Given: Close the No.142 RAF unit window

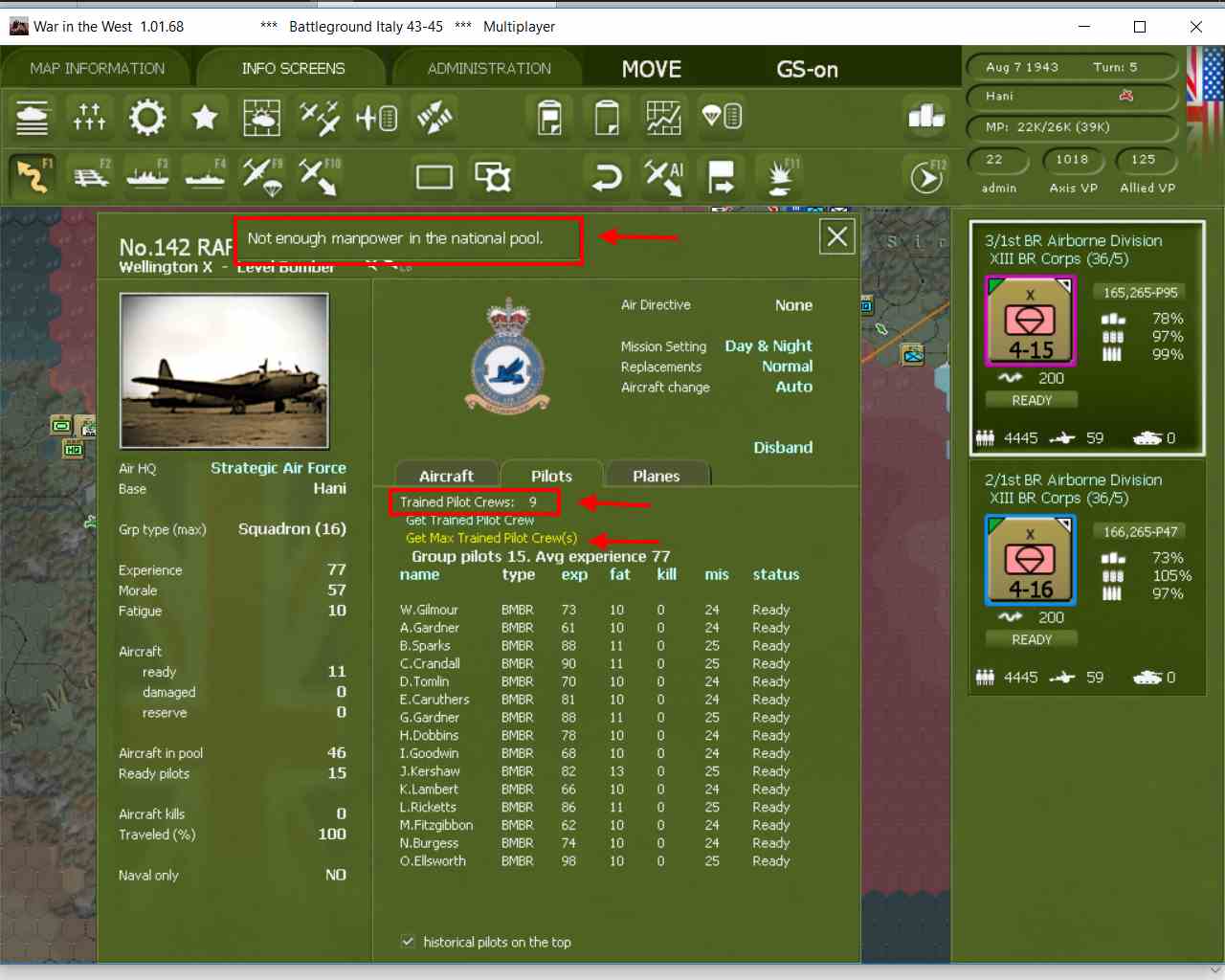Looking at the screenshot, I should click(837, 236).
